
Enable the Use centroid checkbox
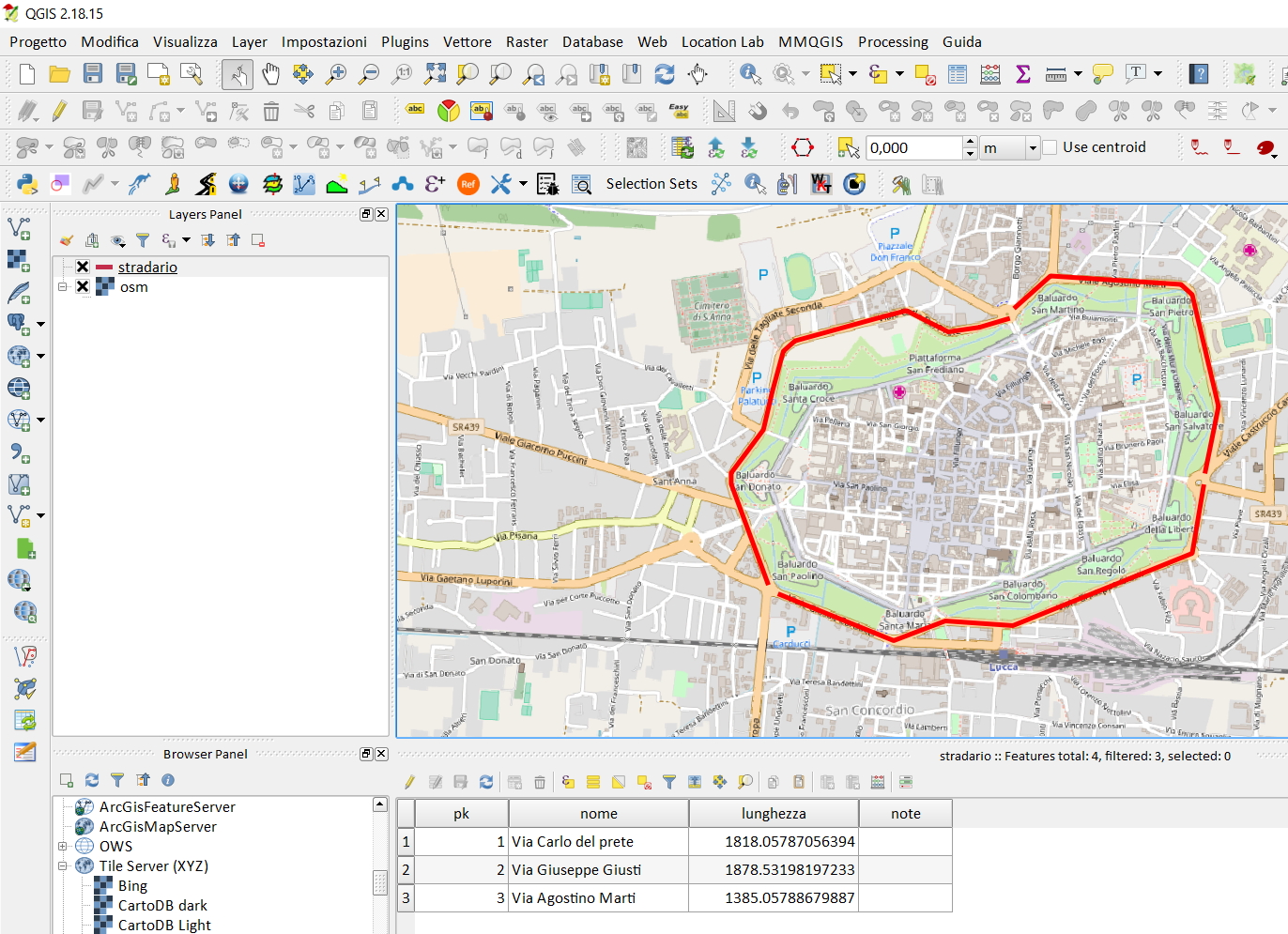[1050, 147]
